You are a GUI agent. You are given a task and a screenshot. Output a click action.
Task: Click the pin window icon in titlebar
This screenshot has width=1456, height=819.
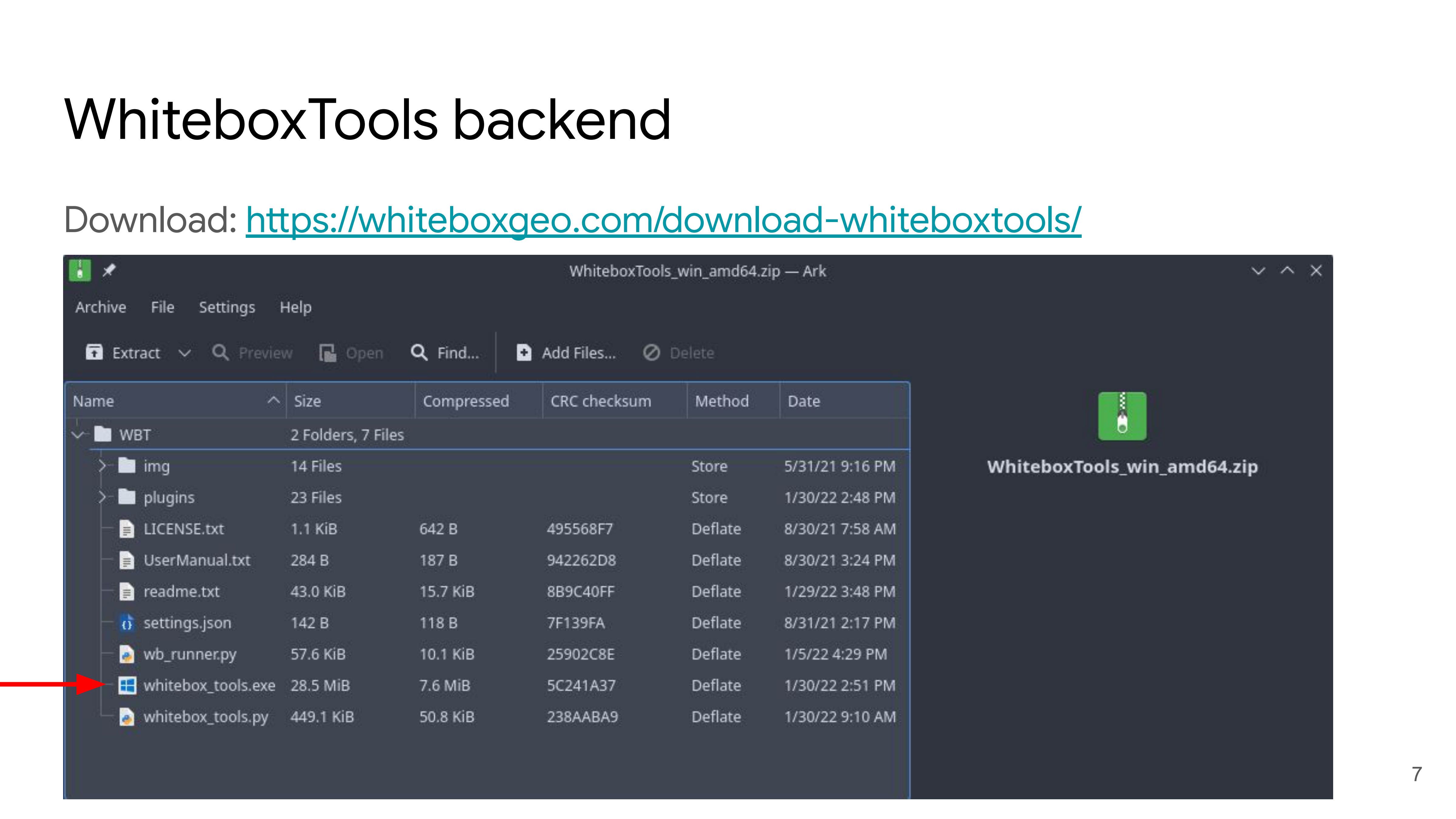(x=109, y=271)
